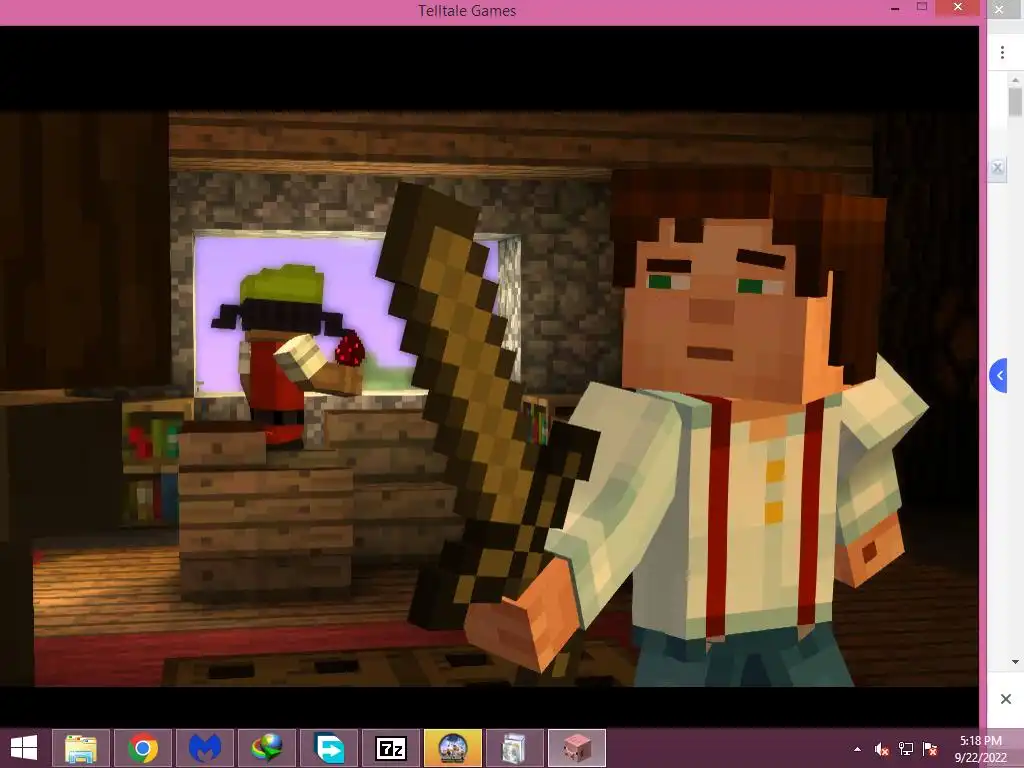
Task: Click the scrollbar down arrow in side panel
Action: point(1015,662)
